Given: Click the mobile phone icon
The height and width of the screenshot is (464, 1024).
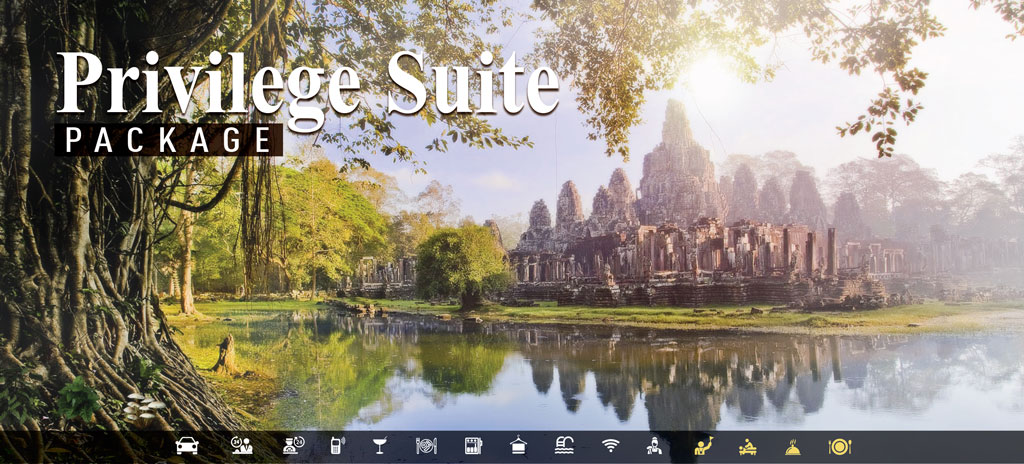Looking at the screenshot, I should tap(338, 446).
